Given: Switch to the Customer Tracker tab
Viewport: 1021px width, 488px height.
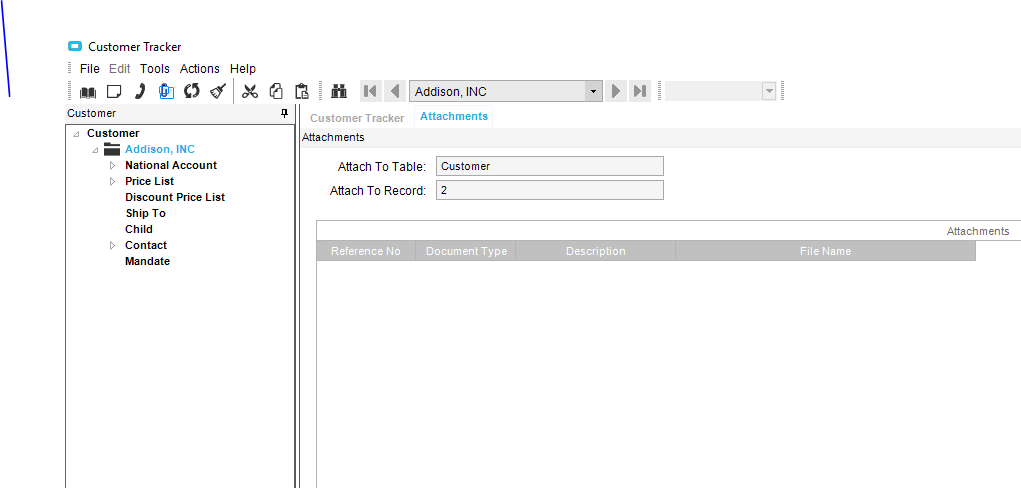Looking at the screenshot, I should 357,118.
